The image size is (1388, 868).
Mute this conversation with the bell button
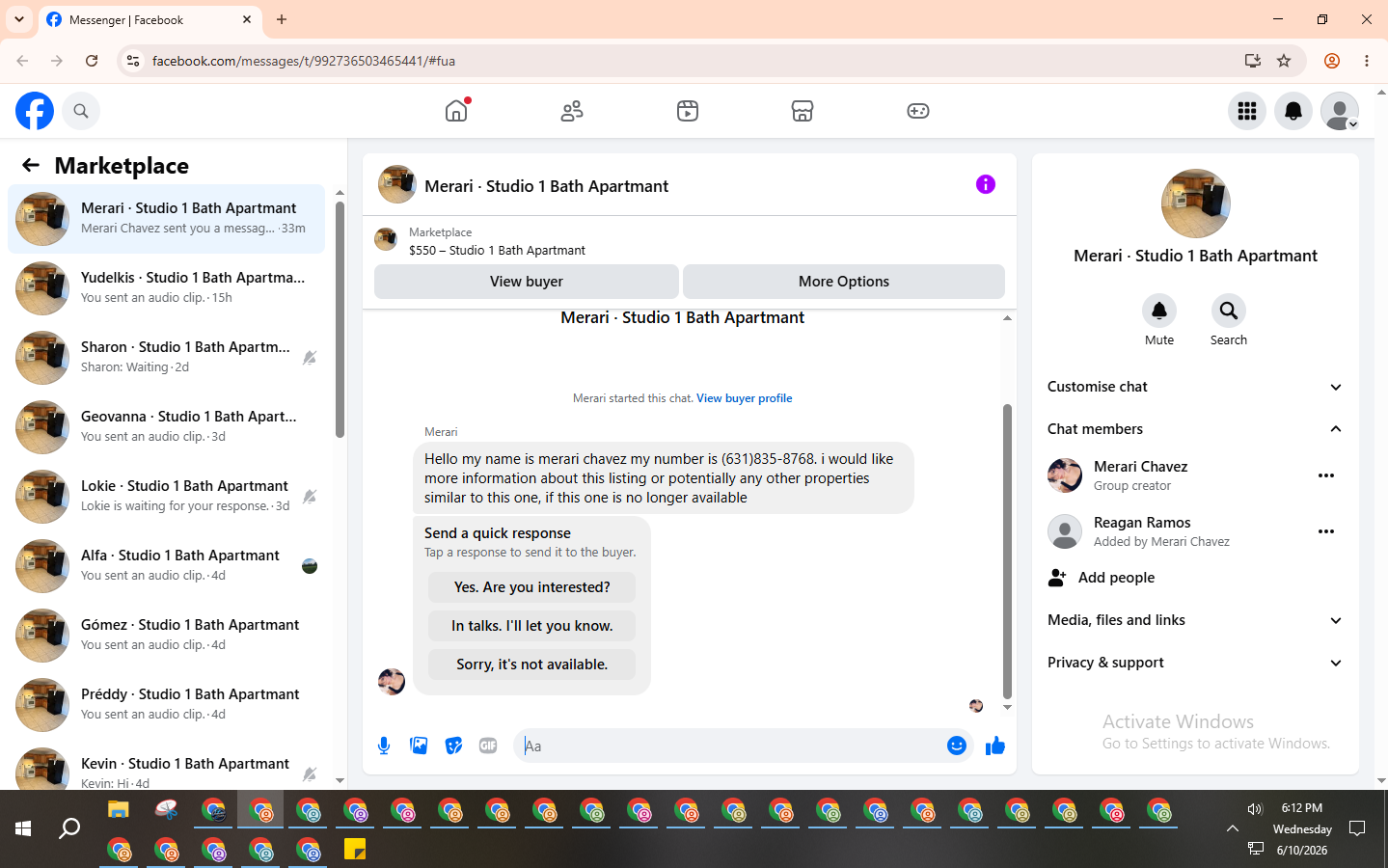(1159, 311)
